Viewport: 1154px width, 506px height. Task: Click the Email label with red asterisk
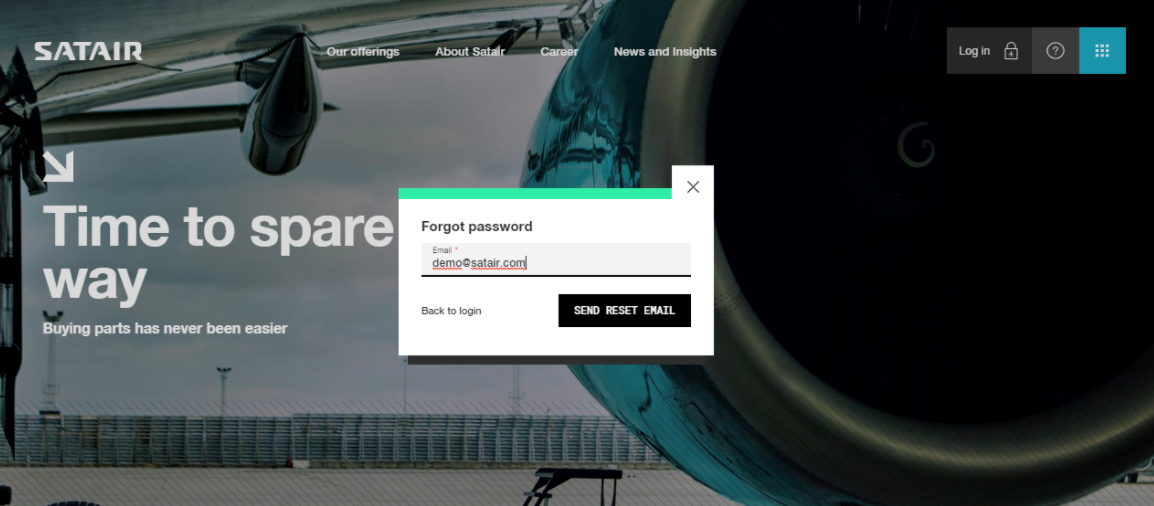tap(445, 250)
